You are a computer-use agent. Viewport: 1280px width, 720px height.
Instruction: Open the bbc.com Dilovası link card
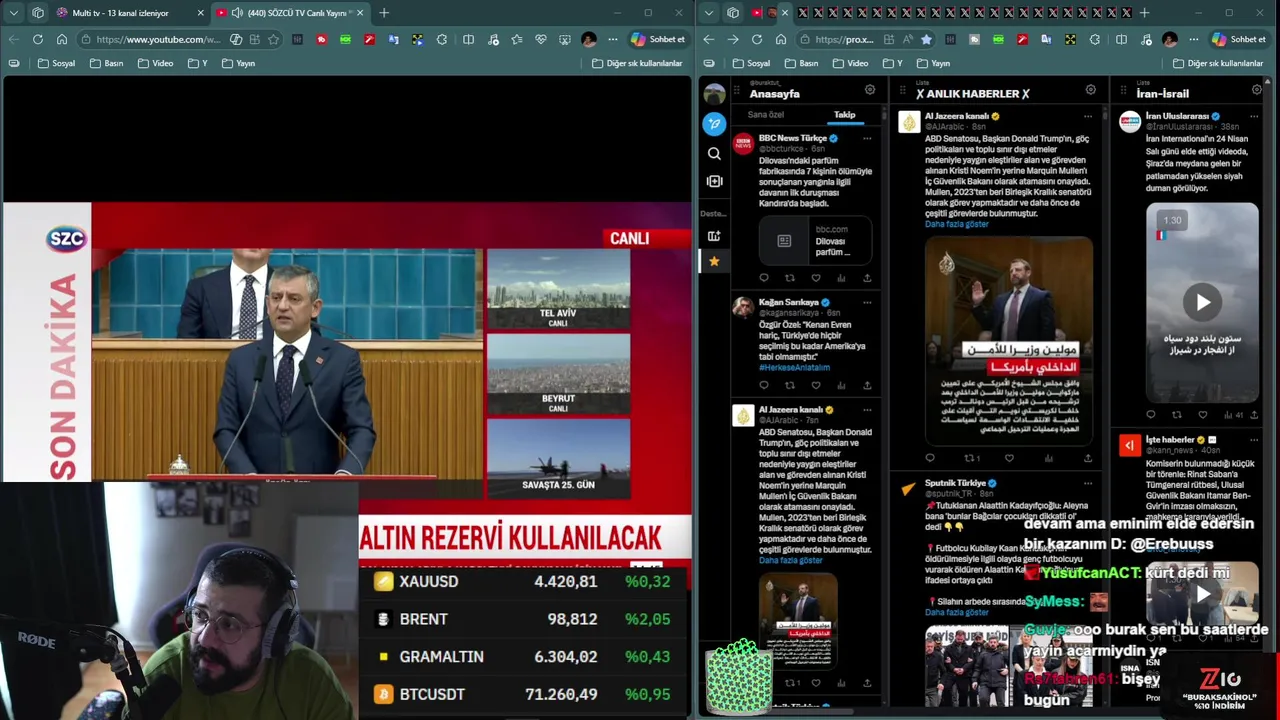[815, 240]
